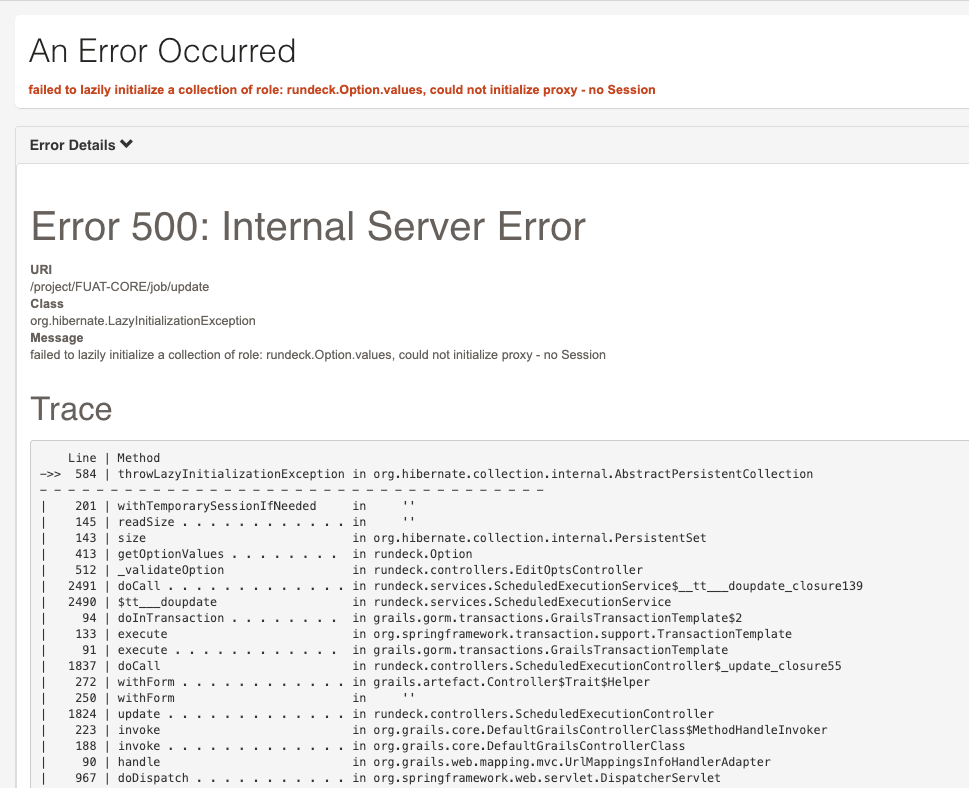This screenshot has width=969, height=788.
Task: Click the chevron next to Error Details
Action: pyautogui.click(x=126, y=143)
